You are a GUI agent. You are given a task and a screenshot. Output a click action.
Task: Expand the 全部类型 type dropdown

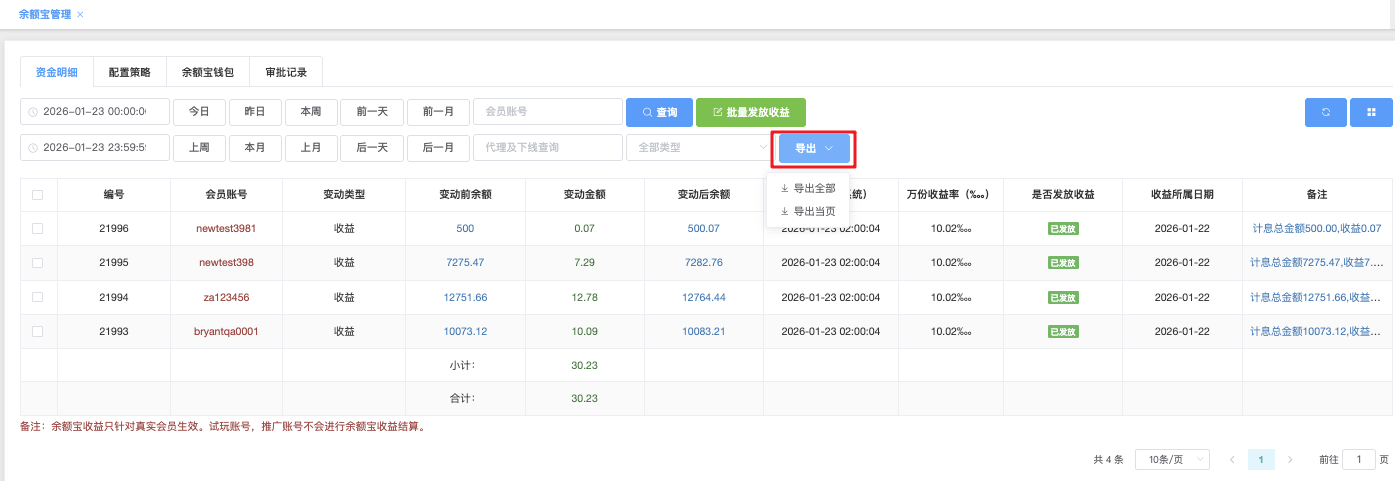click(x=697, y=148)
